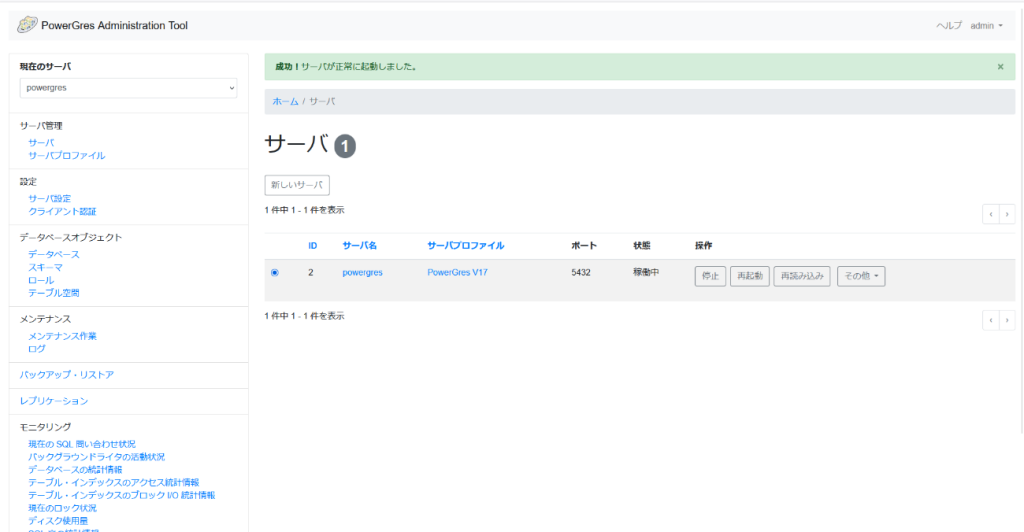Click the 再読み込み button
Screen dimensions: 1024x532
[802, 276]
